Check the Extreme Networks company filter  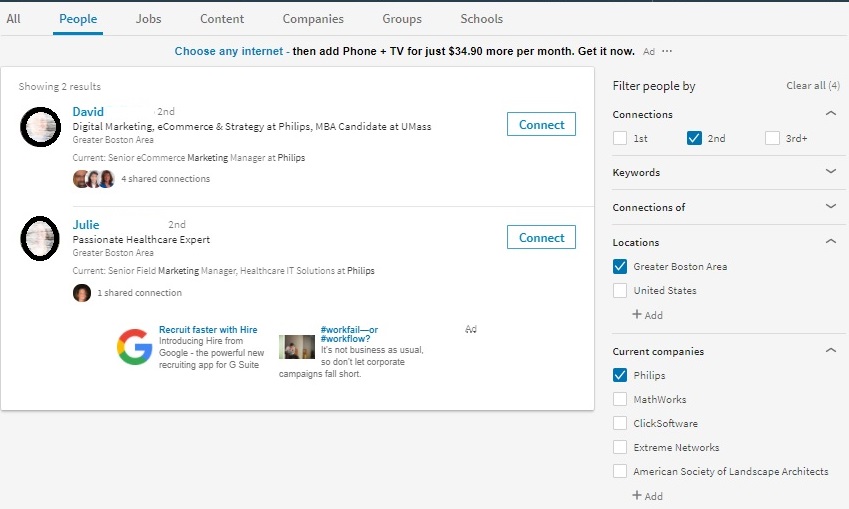pos(620,447)
